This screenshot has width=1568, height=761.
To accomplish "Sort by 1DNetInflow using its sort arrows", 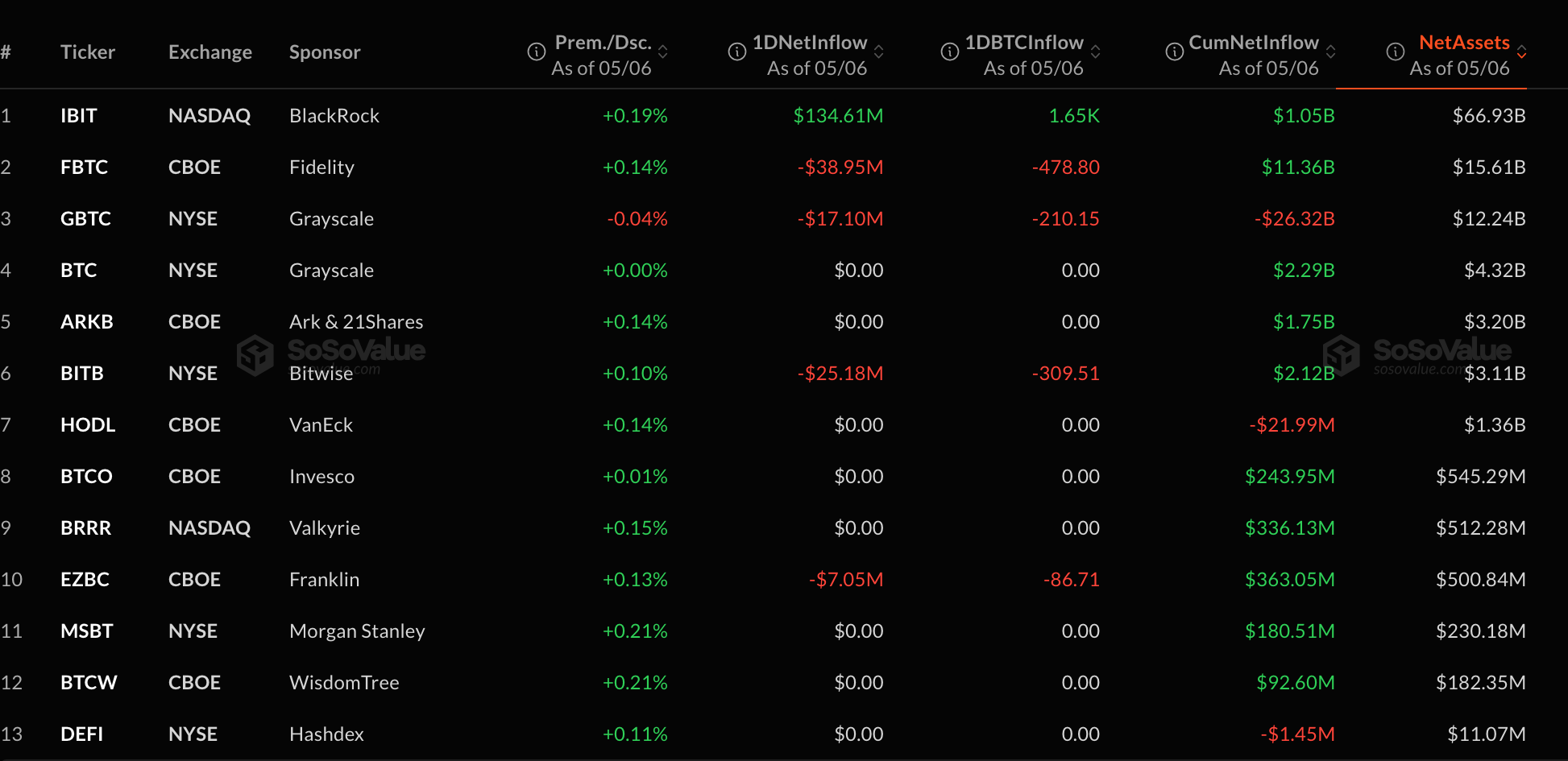I will tap(879, 52).
